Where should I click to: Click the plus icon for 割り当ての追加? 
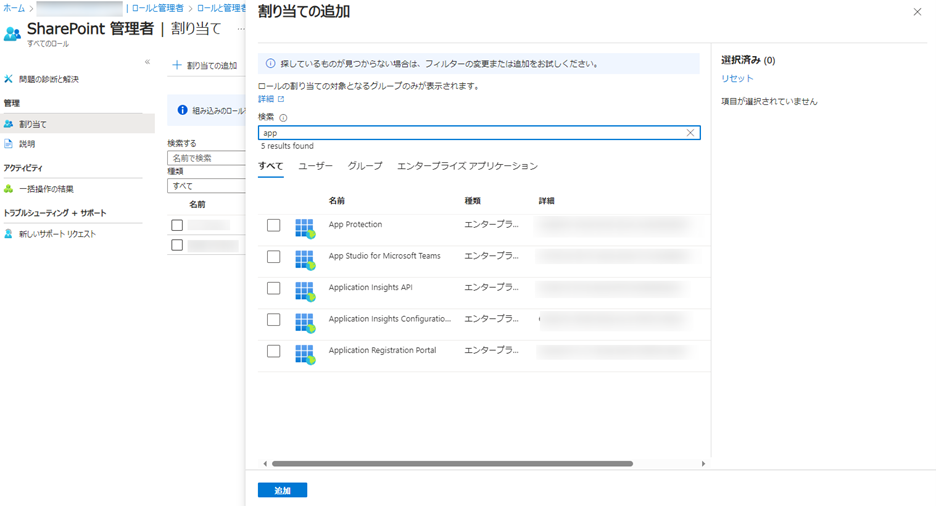coord(177,65)
